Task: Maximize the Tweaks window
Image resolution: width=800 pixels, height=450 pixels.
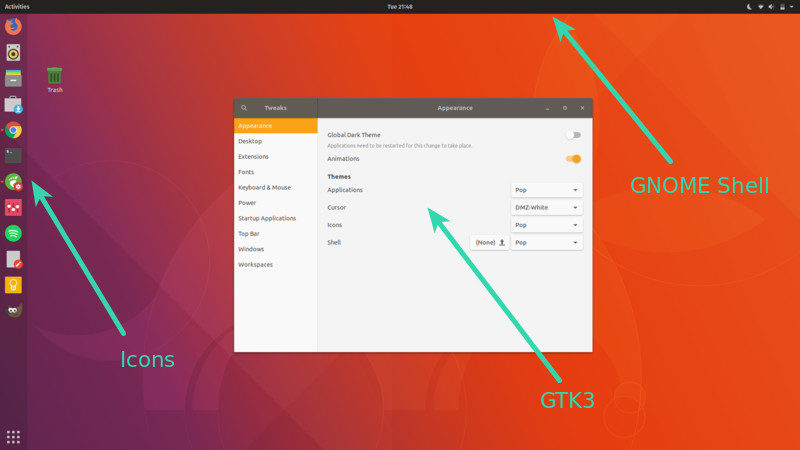Action: [565, 108]
